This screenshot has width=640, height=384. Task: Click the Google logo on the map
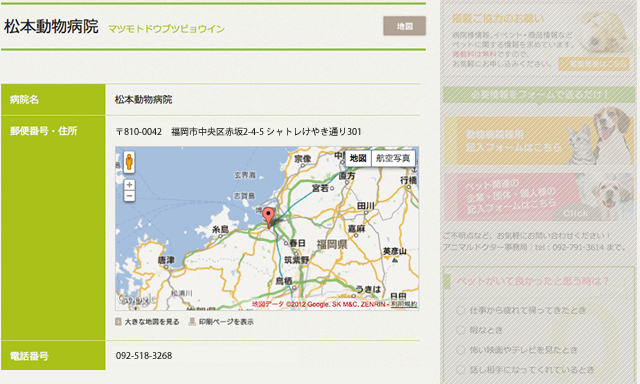click(137, 300)
